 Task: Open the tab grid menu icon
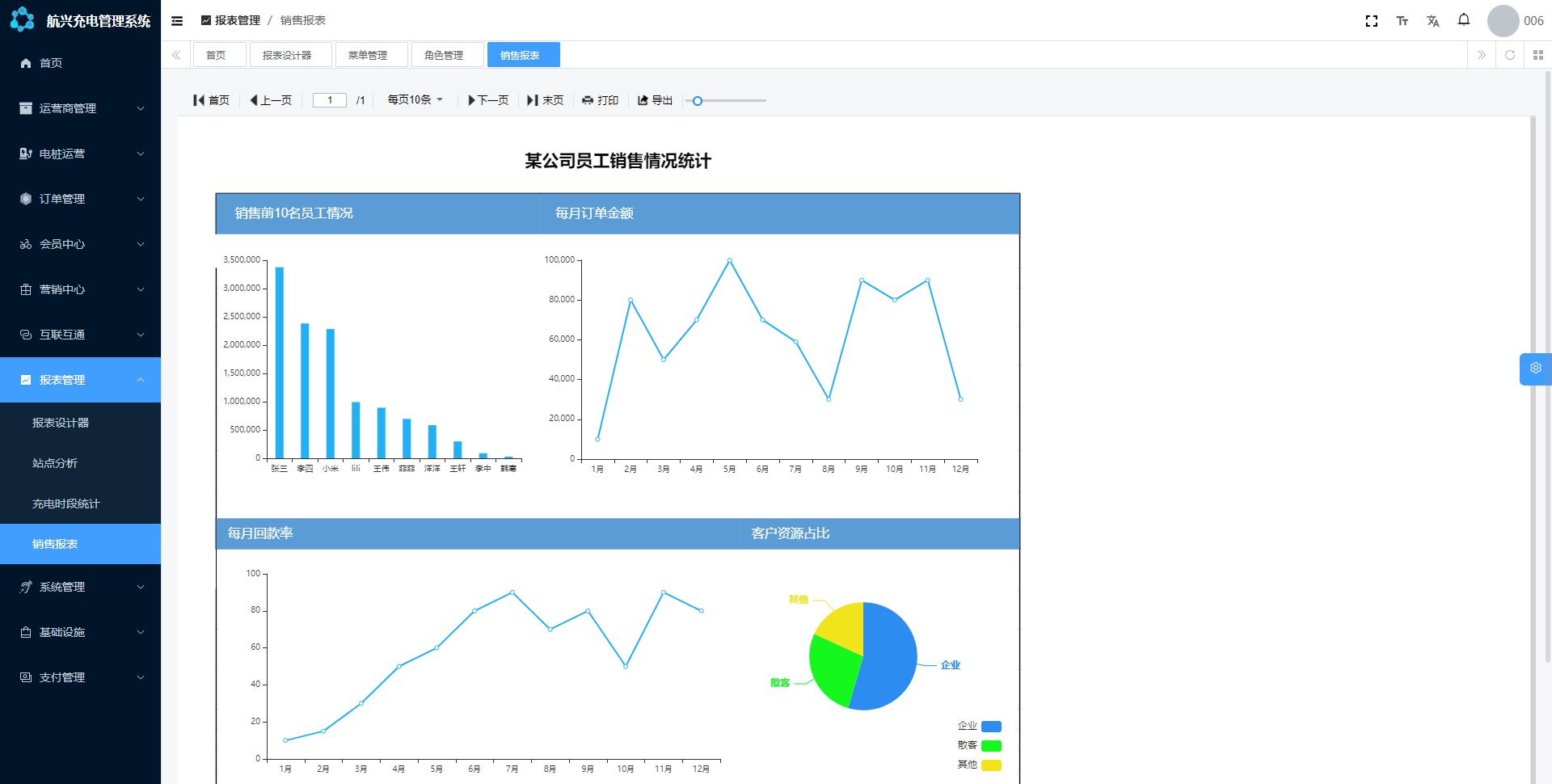(x=1537, y=55)
